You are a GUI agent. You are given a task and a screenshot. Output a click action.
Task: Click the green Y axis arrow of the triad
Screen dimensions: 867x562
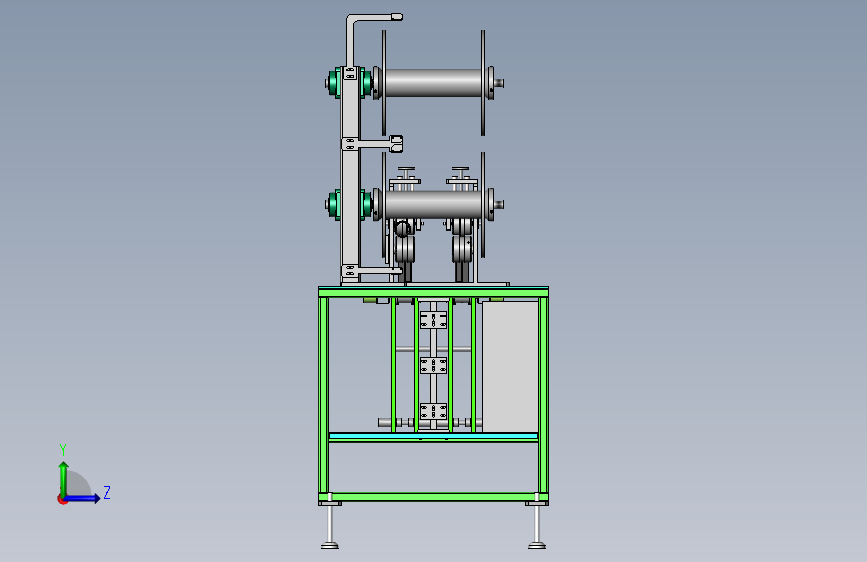pos(63,478)
